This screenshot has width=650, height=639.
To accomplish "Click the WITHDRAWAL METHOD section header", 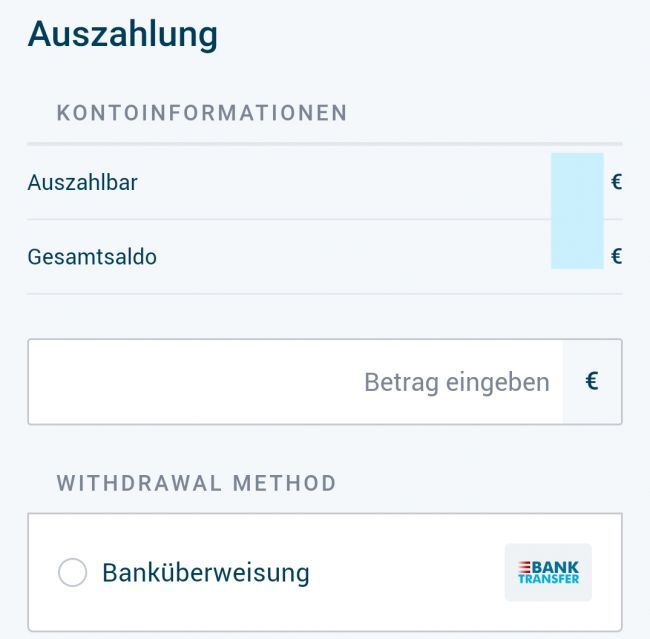I will (x=196, y=484).
